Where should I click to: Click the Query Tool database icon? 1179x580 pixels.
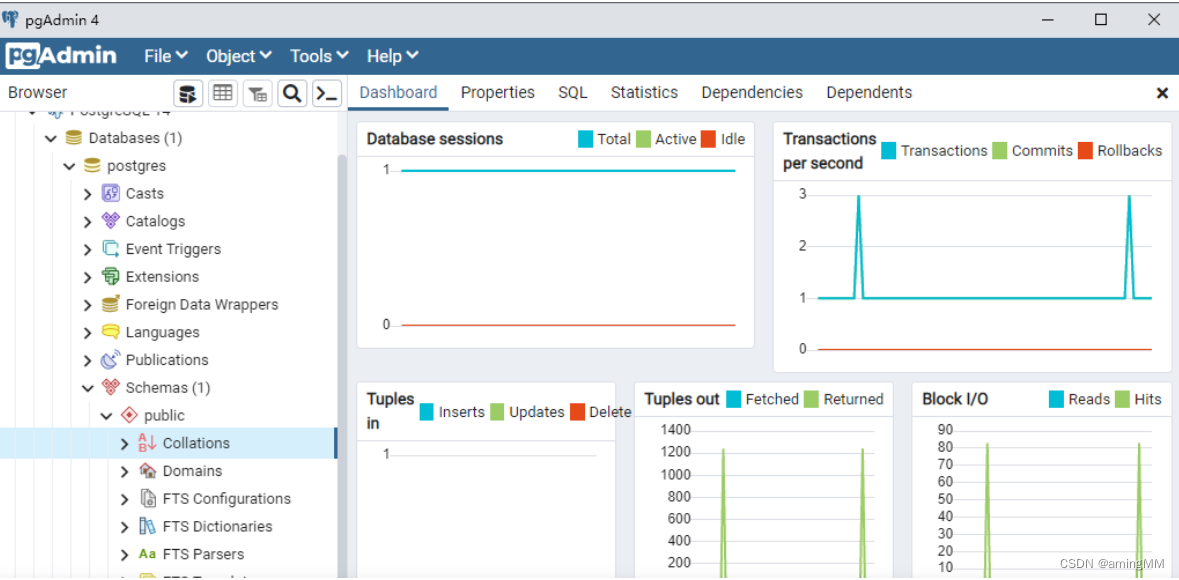(x=188, y=93)
